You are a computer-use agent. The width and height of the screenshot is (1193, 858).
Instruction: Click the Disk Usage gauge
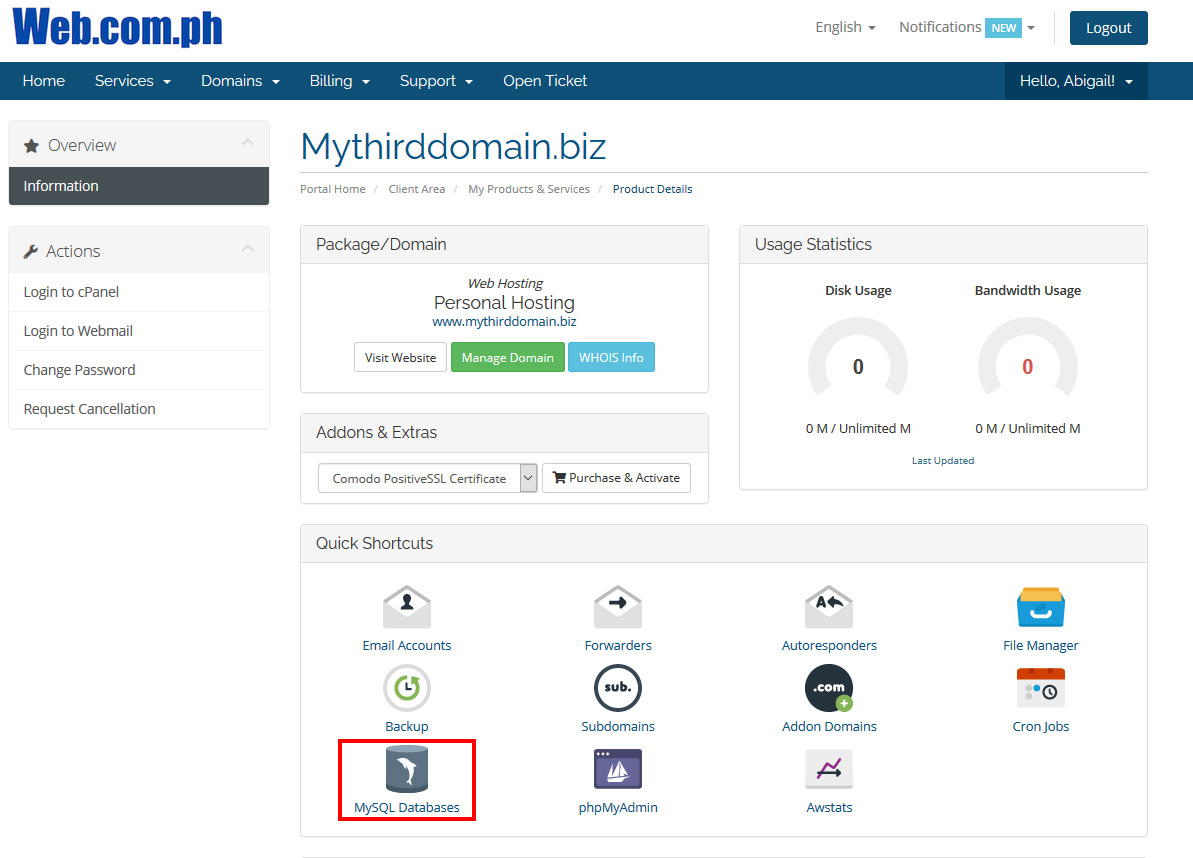coord(858,359)
